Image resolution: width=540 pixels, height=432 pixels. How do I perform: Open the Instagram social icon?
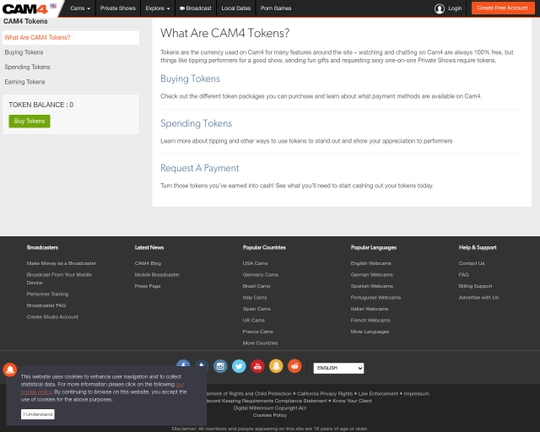click(220, 366)
